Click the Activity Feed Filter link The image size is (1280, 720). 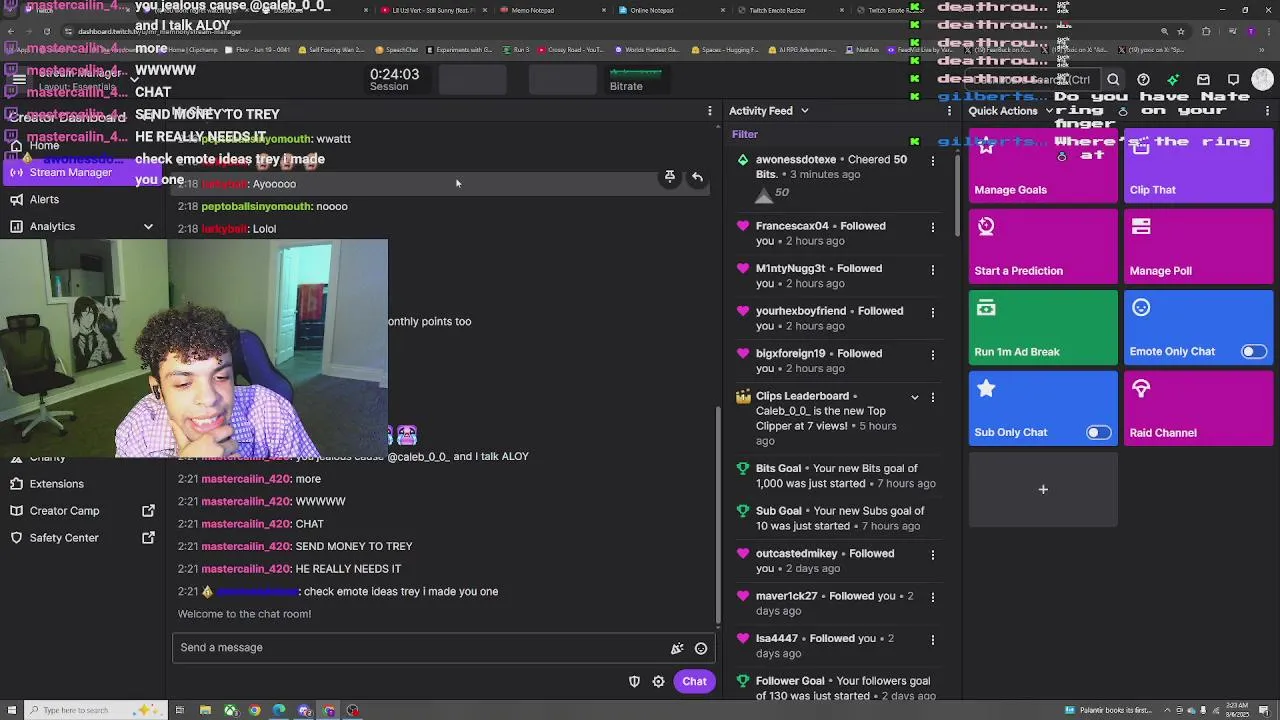click(744, 134)
